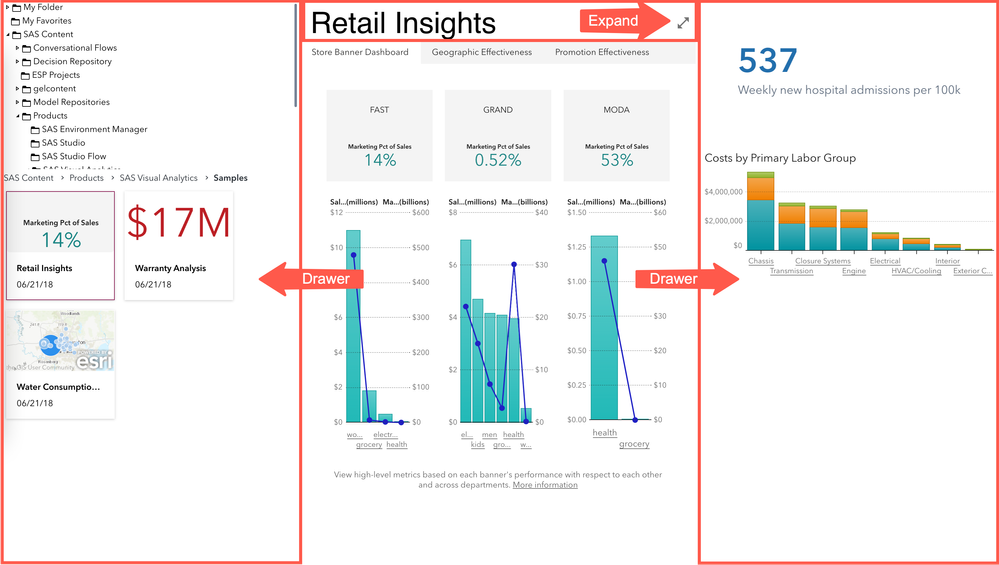Select the Conversational Flows tree item

tap(75, 48)
